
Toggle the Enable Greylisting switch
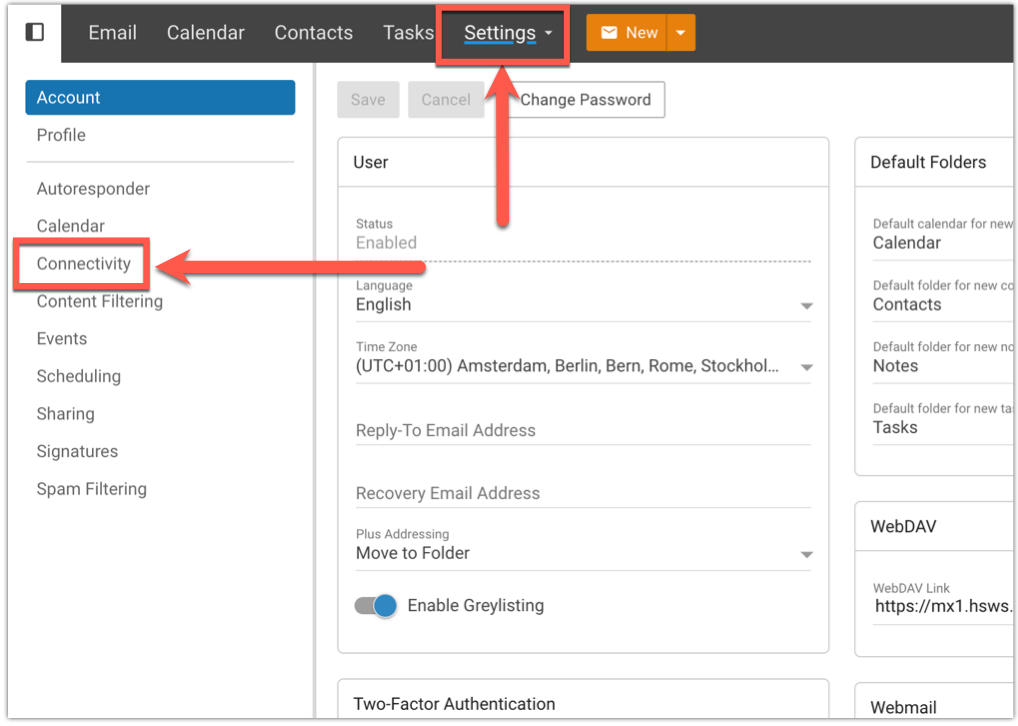click(x=376, y=605)
